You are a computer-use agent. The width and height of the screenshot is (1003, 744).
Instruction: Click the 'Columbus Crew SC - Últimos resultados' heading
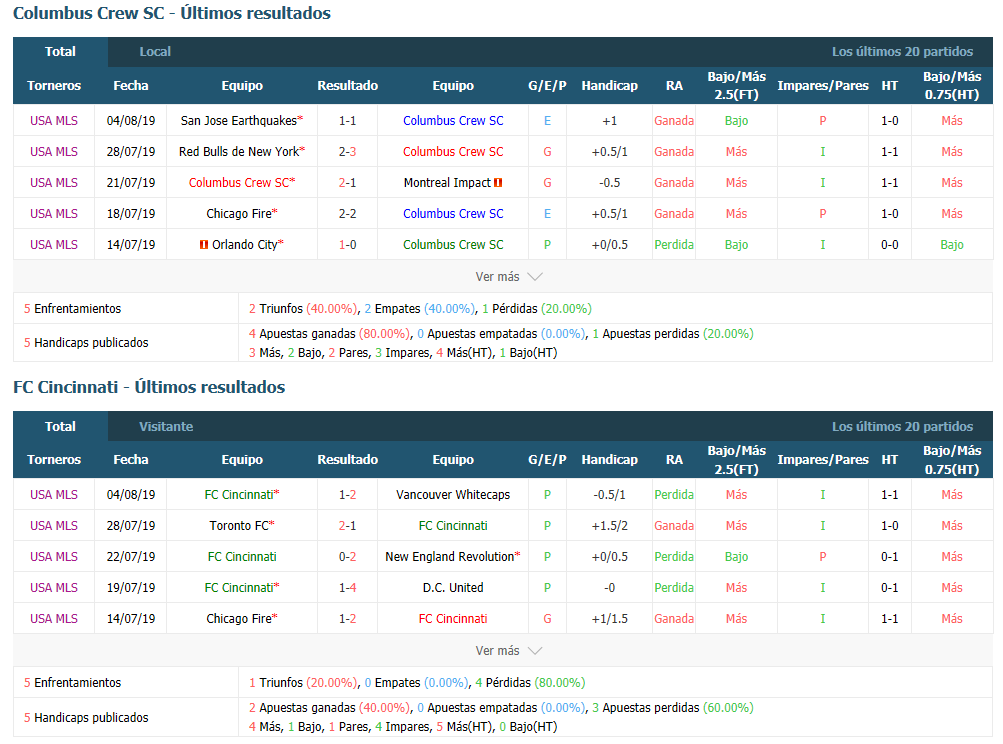[x=172, y=13]
